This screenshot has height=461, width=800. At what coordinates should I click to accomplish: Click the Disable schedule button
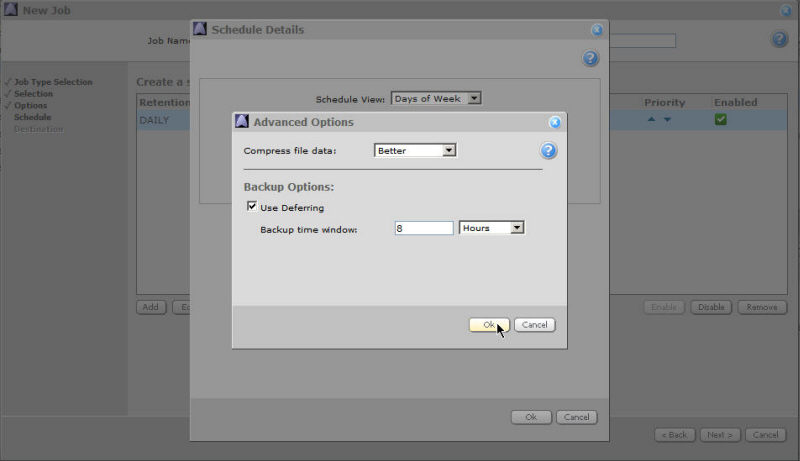point(711,307)
